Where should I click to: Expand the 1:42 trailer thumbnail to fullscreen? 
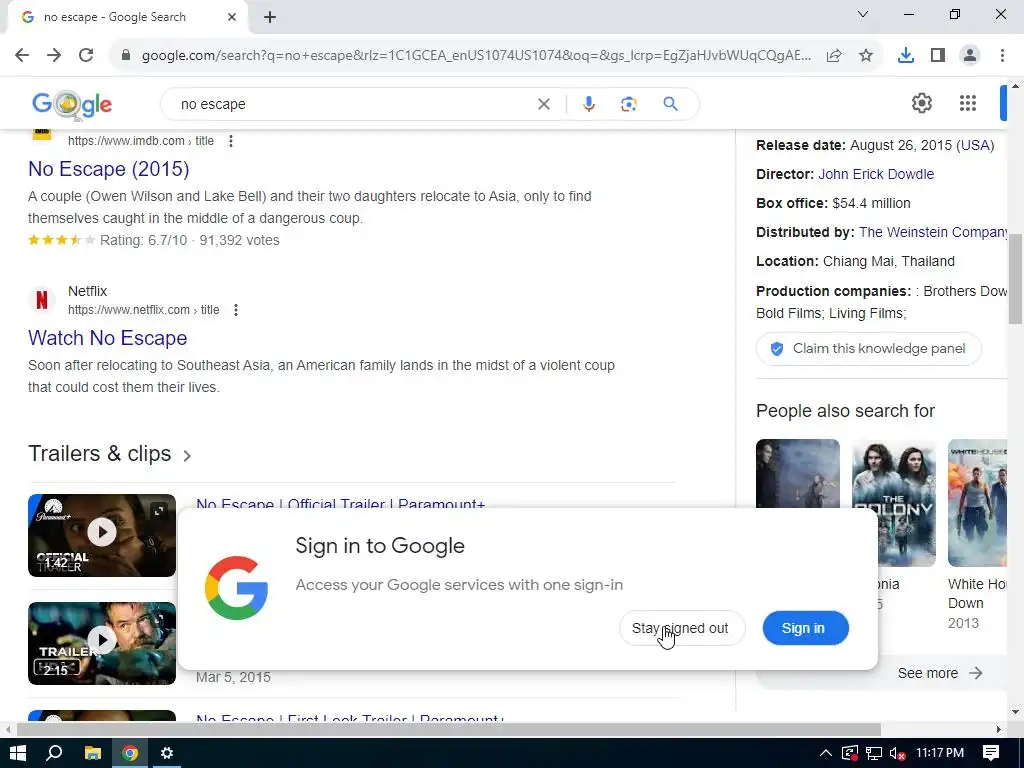coord(159,511)
